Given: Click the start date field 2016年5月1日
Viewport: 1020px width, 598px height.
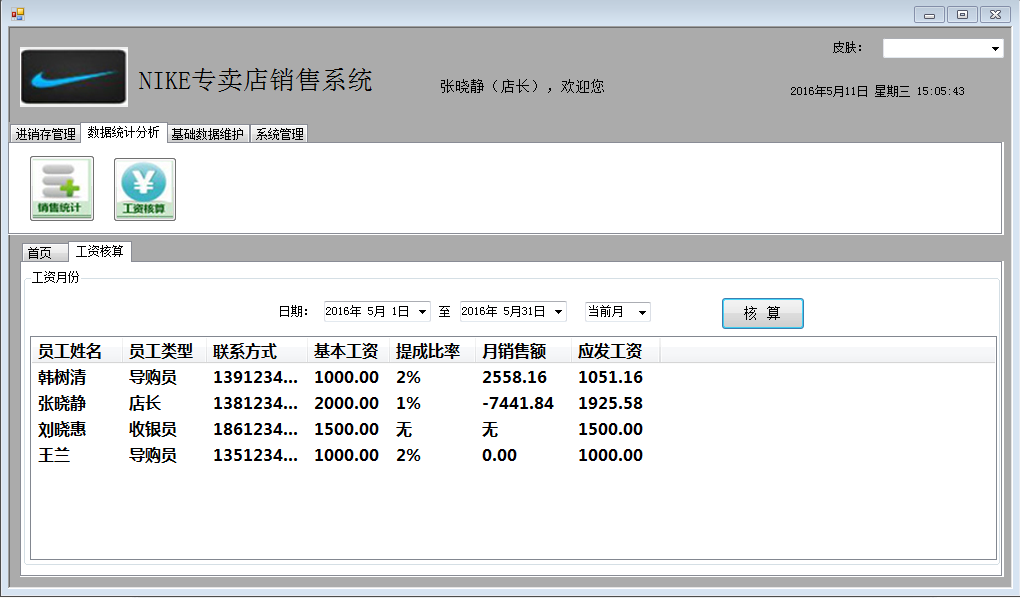Looking at the screenshot, I should point(377,312).
